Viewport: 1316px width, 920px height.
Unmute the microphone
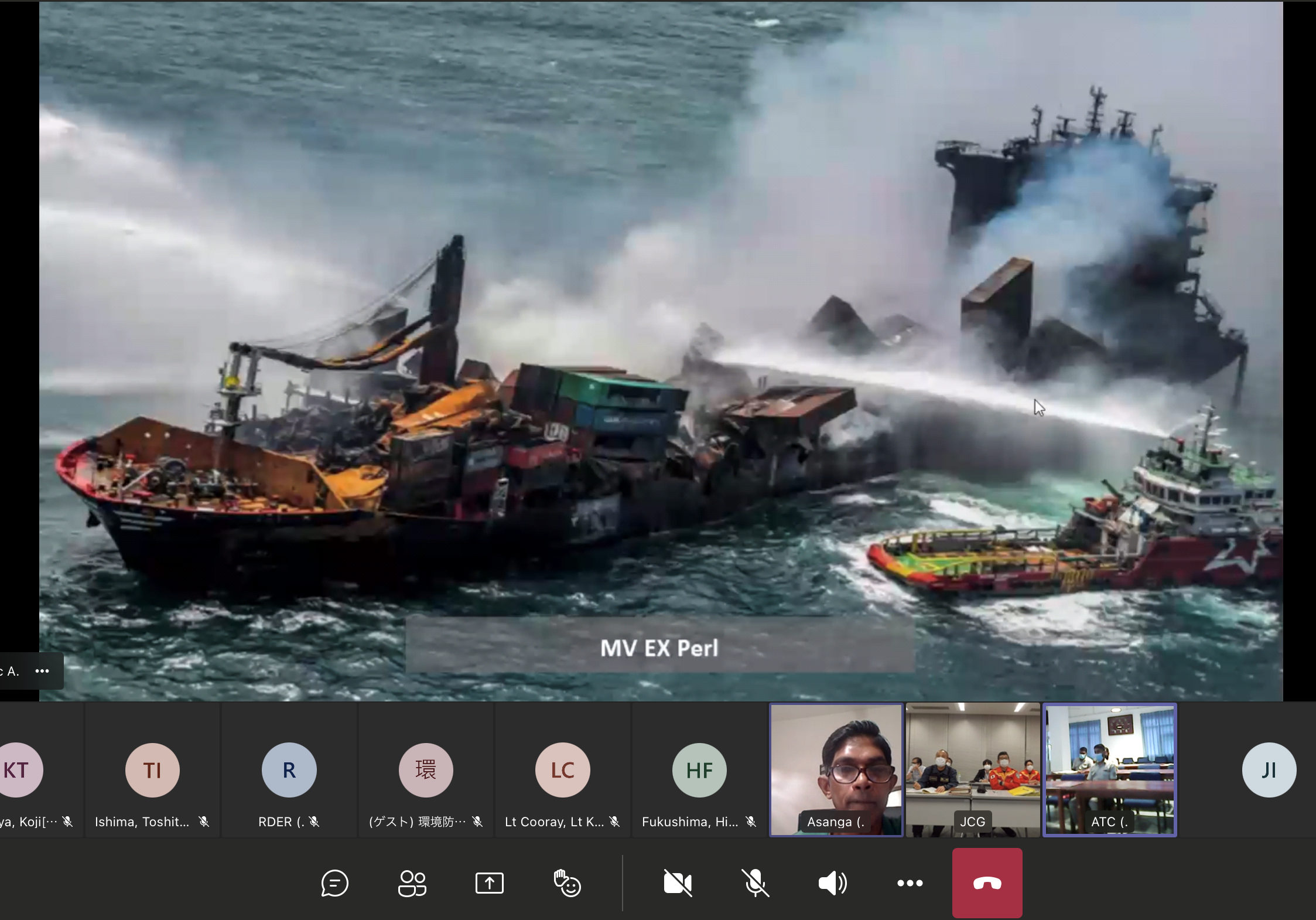(x=755, y=883)
